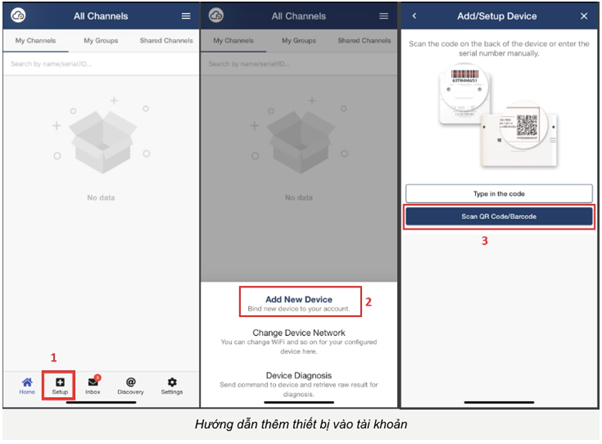Image resolution: width=602 pixels, height=444 pixels.
Task: Select Device Diagnosis option
Action: [x=299, y=384]
